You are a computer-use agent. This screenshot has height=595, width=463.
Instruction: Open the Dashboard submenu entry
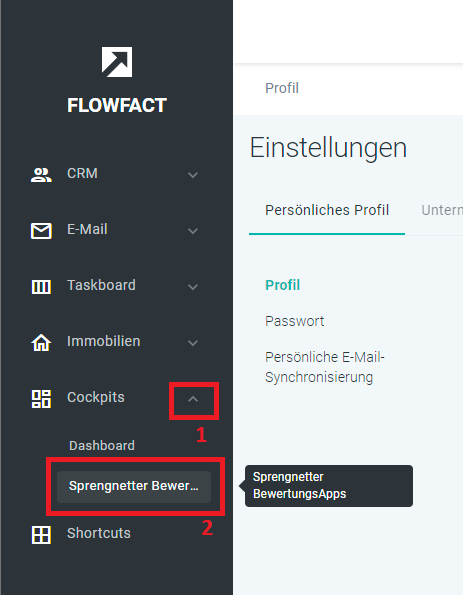point(102,445)
